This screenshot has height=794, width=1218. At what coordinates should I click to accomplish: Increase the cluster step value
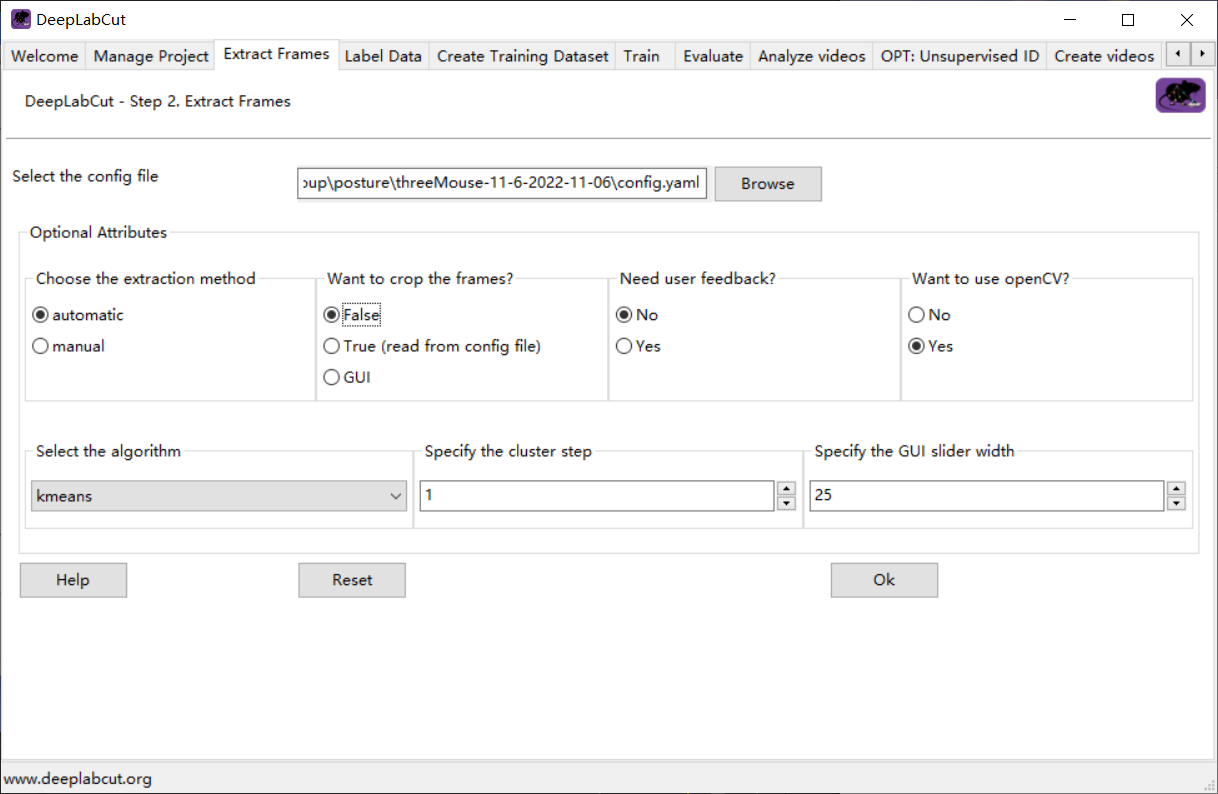point(786,489)
